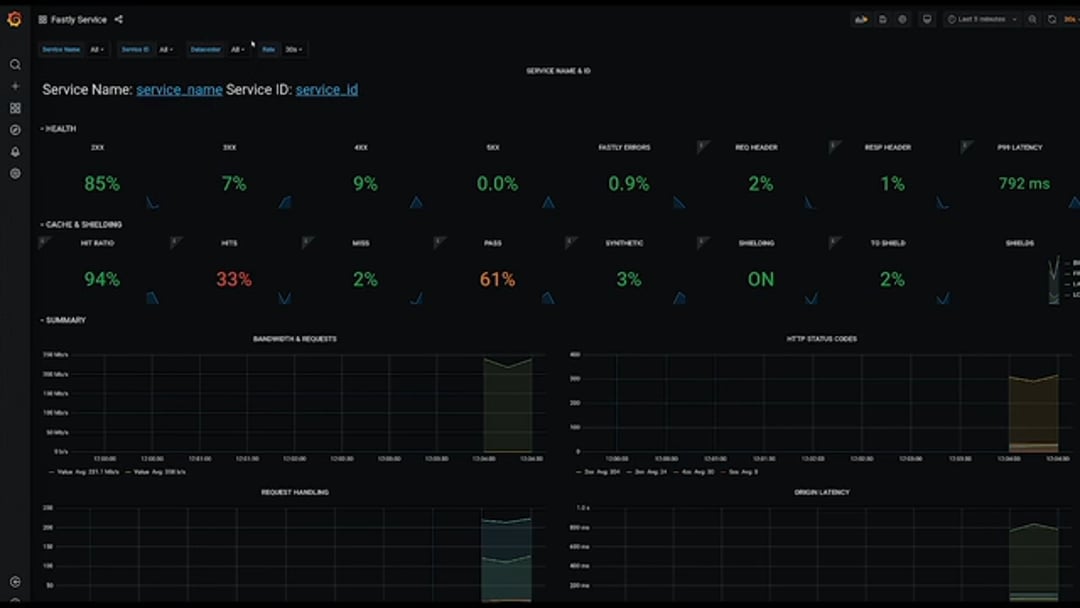Click the cycle view mode monitor icon
The image size is (1080, 608).
tap(927, 19)
